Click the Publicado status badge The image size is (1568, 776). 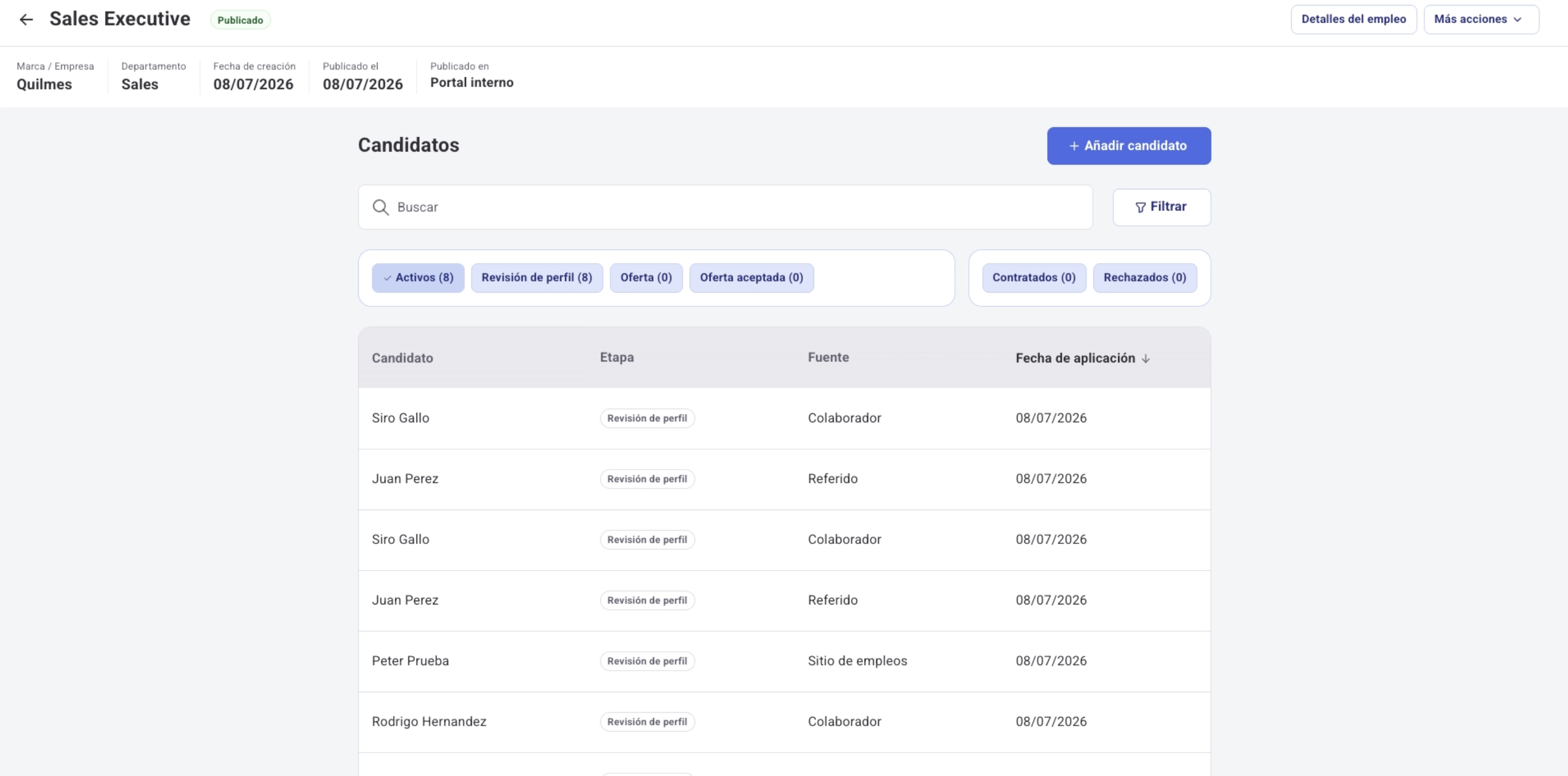(x=240, y=20)
